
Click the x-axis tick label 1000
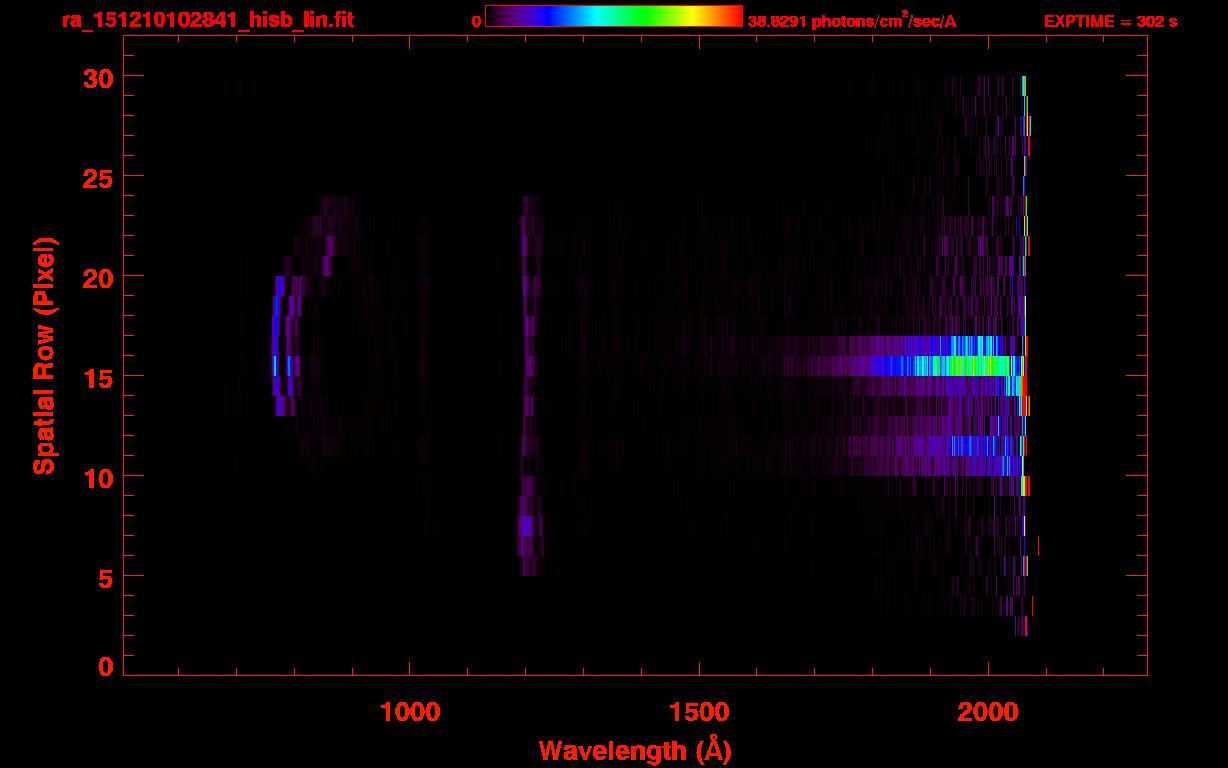pyautogui.click(x=410, y=711)
